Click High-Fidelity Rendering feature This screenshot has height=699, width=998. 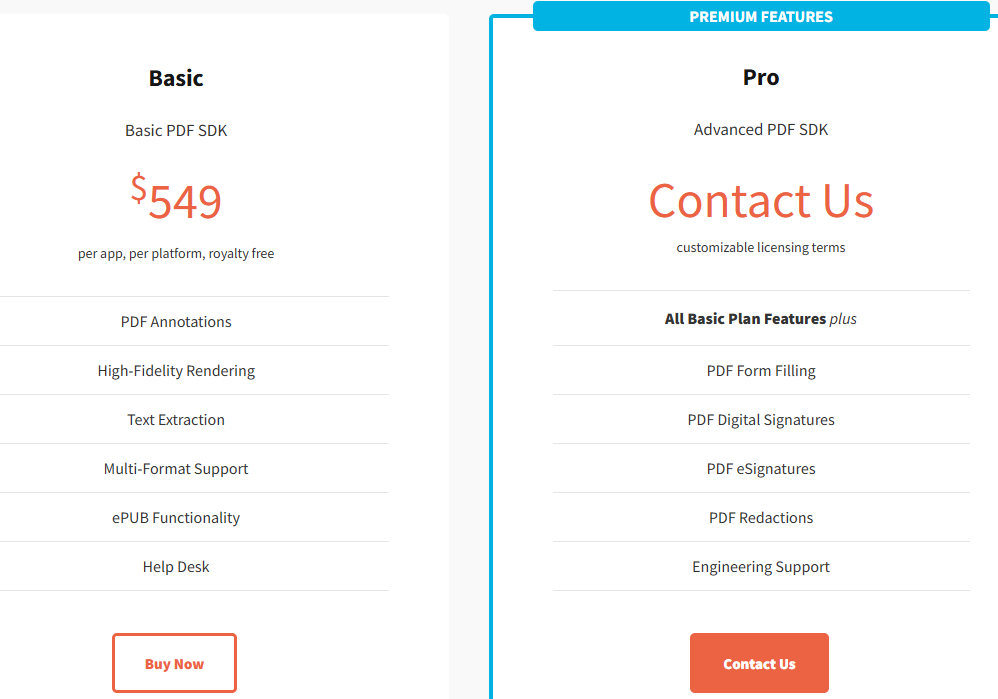click(x=176, y=371)
